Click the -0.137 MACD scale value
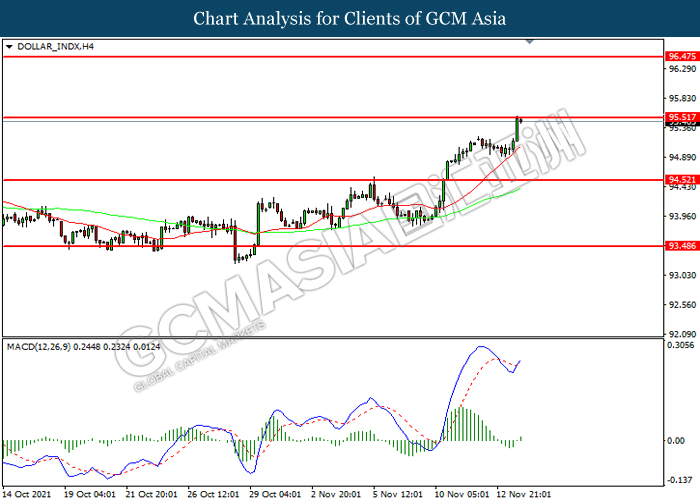 coord(680,480)
